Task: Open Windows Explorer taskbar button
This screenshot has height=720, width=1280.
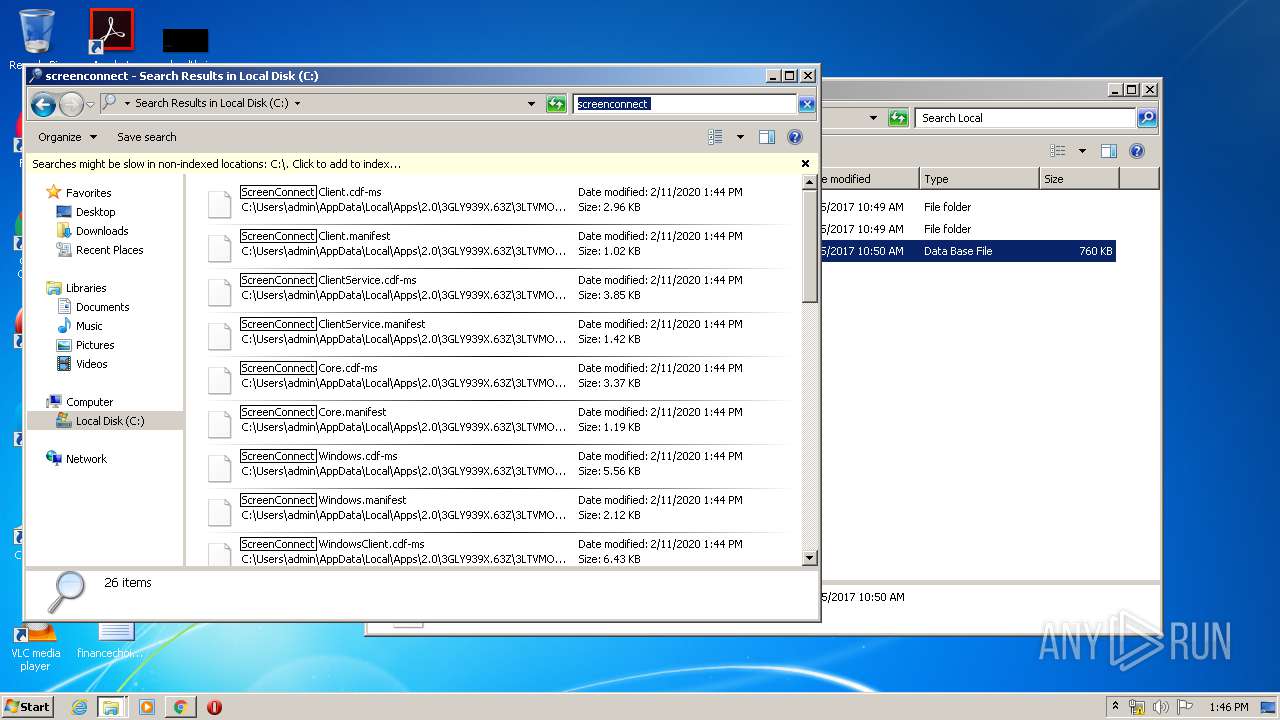Action: coord(111,707)
